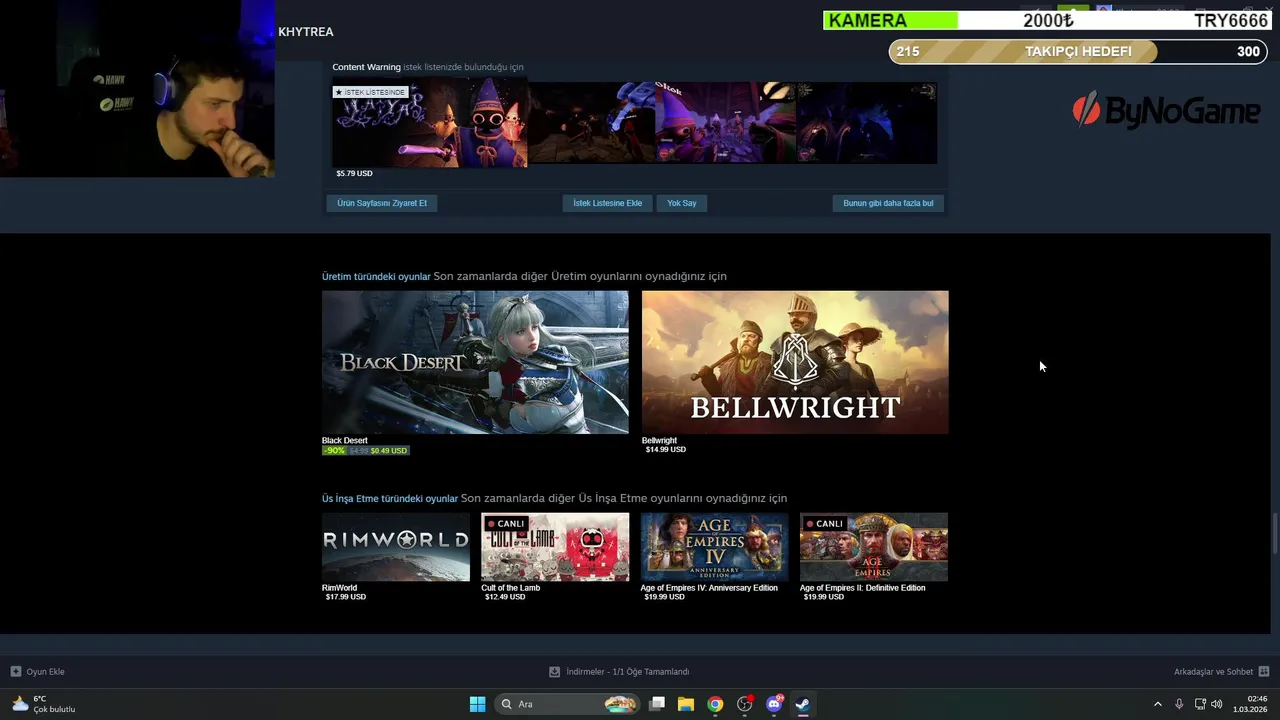1280x720 pixels.
Task: Open Content Warning main capsule image
Action: tap(430, 123)
